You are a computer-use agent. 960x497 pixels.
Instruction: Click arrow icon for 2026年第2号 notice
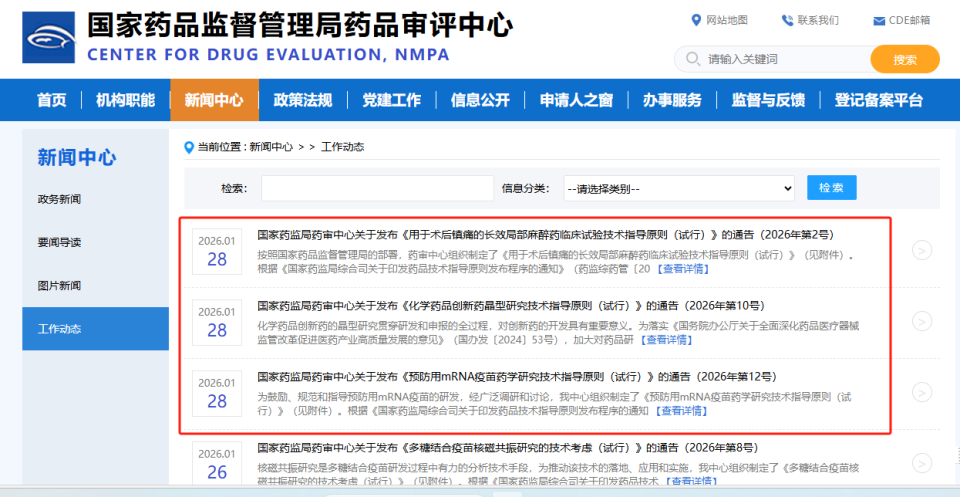pos(921,250)
